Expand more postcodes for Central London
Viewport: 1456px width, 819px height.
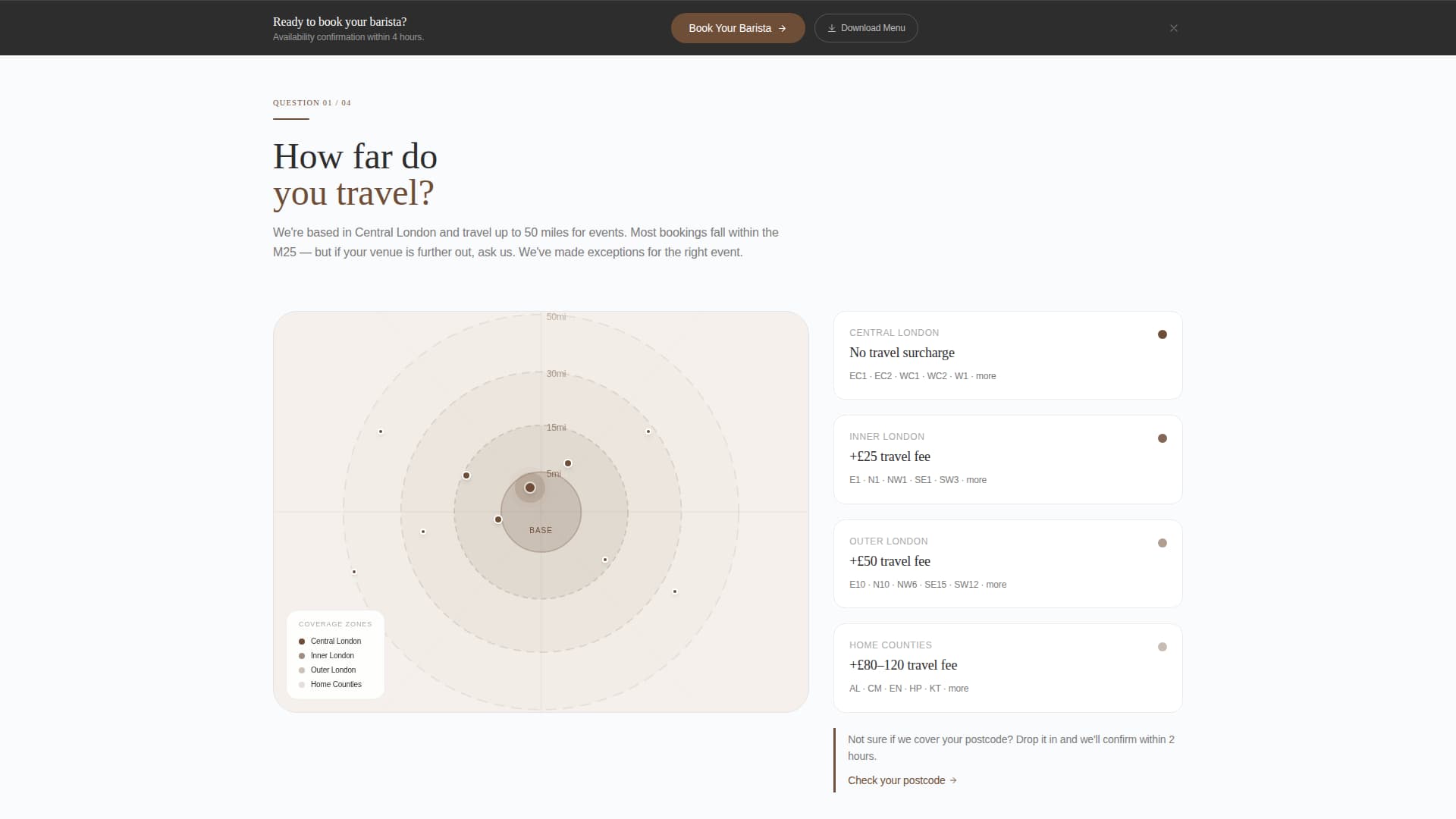pos(985,376)
